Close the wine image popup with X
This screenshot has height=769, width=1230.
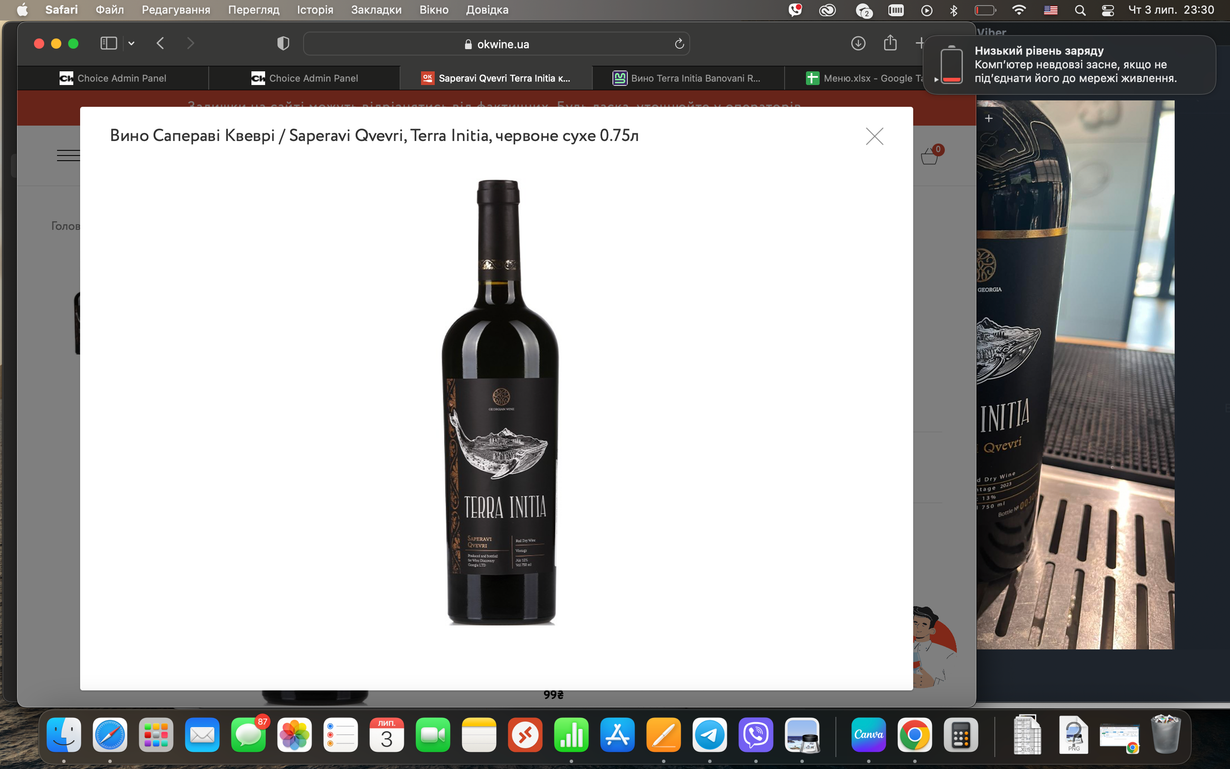click(875, 136)
